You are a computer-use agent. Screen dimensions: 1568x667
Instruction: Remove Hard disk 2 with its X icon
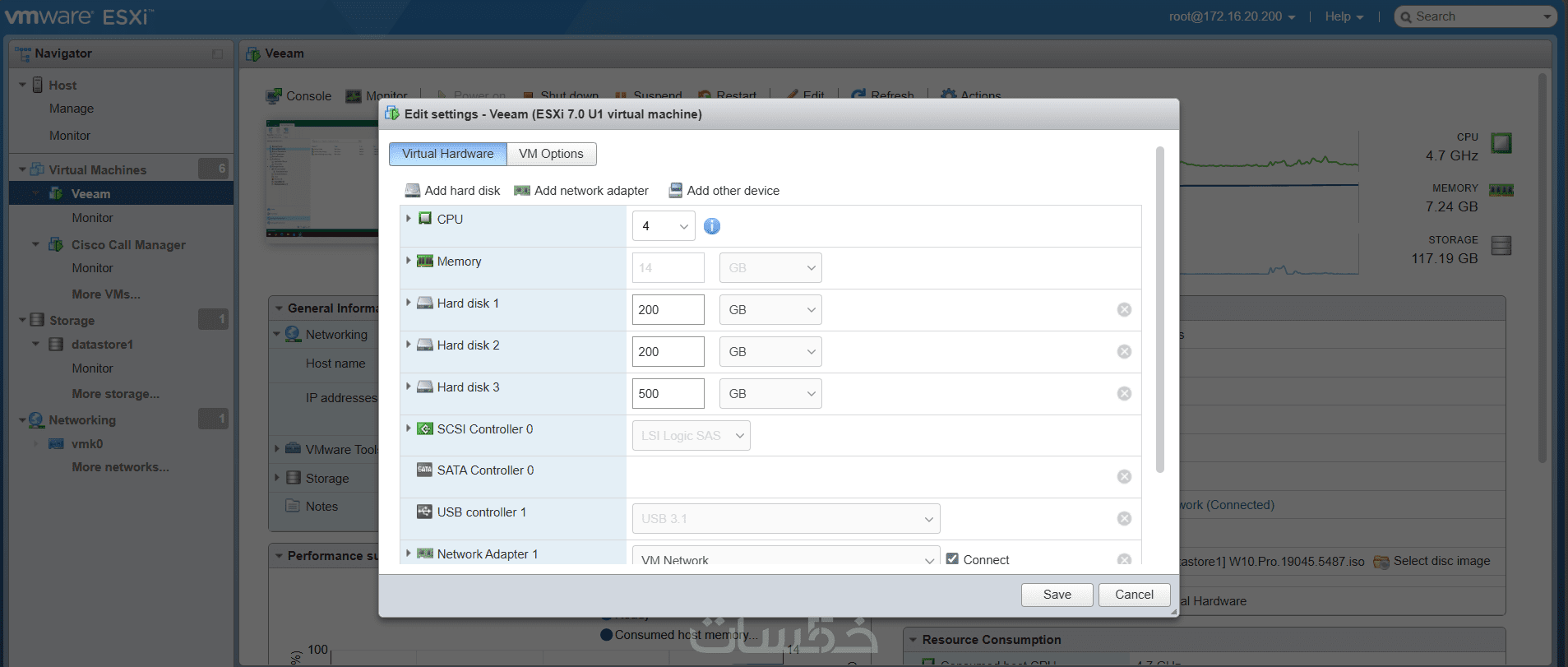[1124, 352]
